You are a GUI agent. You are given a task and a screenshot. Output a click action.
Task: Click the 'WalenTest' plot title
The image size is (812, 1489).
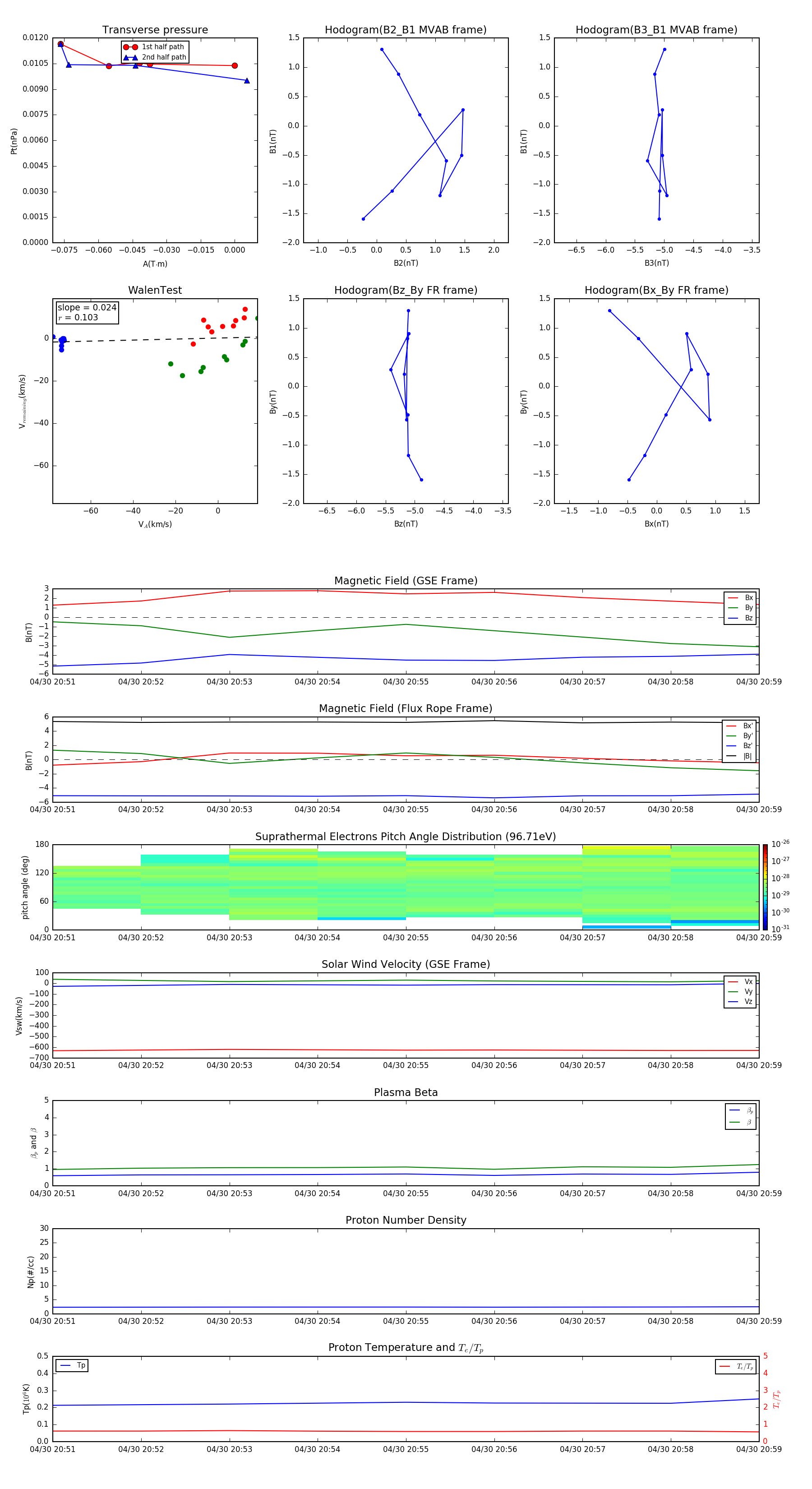click(x=155, y=290)
